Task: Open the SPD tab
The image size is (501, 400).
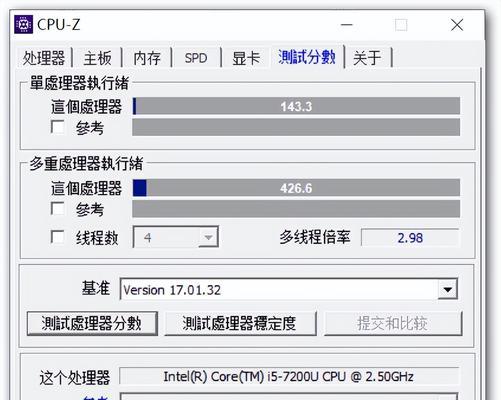Action: tap(196, 58)
